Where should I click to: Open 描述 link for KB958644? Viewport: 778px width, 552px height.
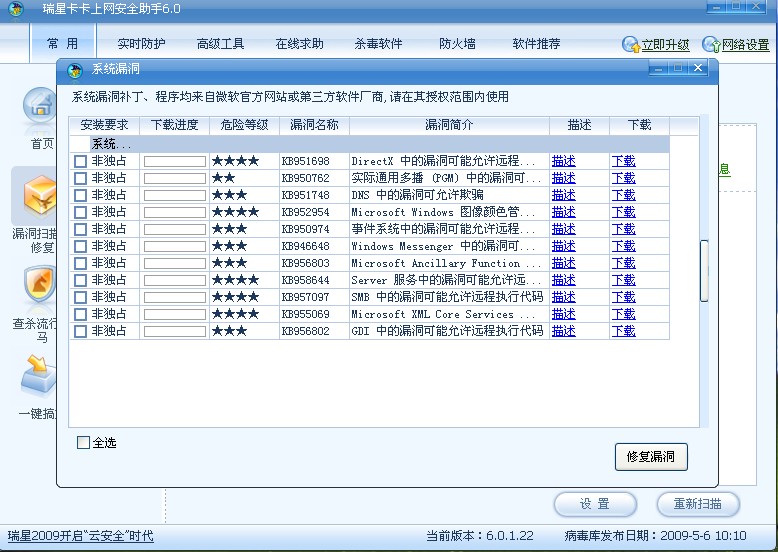(564, 280)
